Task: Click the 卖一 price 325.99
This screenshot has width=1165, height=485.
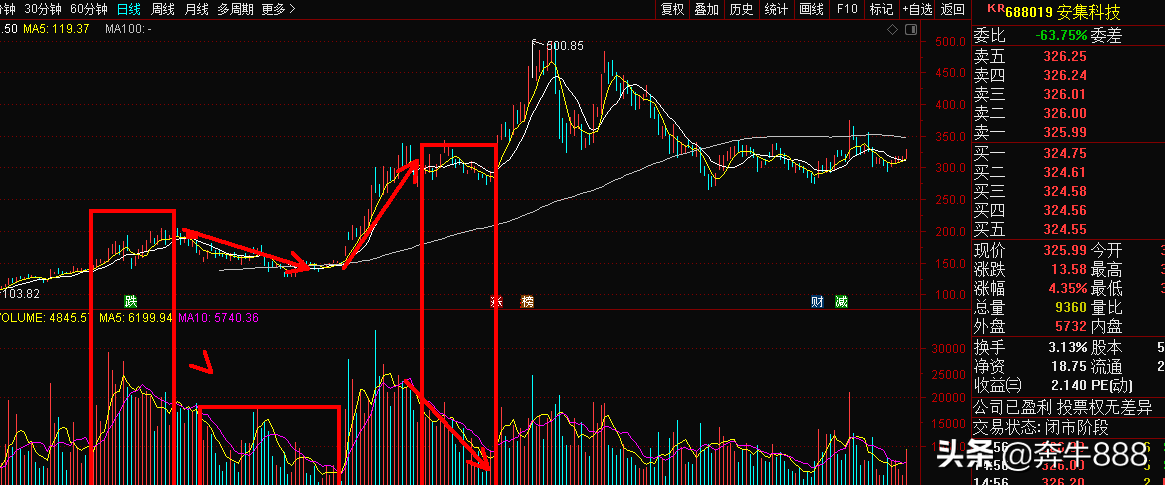Action: click(x=1065, y=133)
